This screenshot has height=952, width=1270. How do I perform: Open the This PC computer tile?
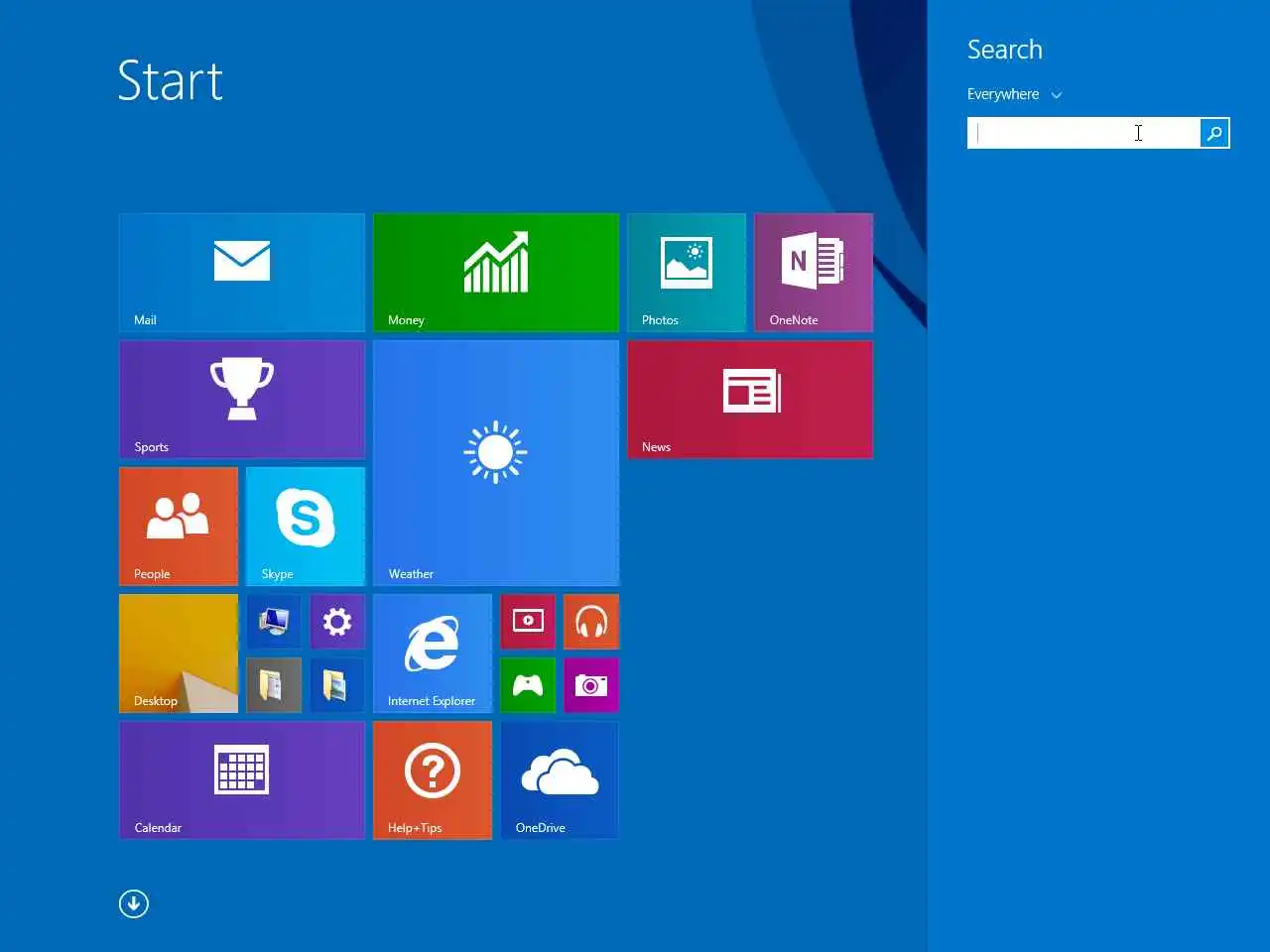point(274,622)
